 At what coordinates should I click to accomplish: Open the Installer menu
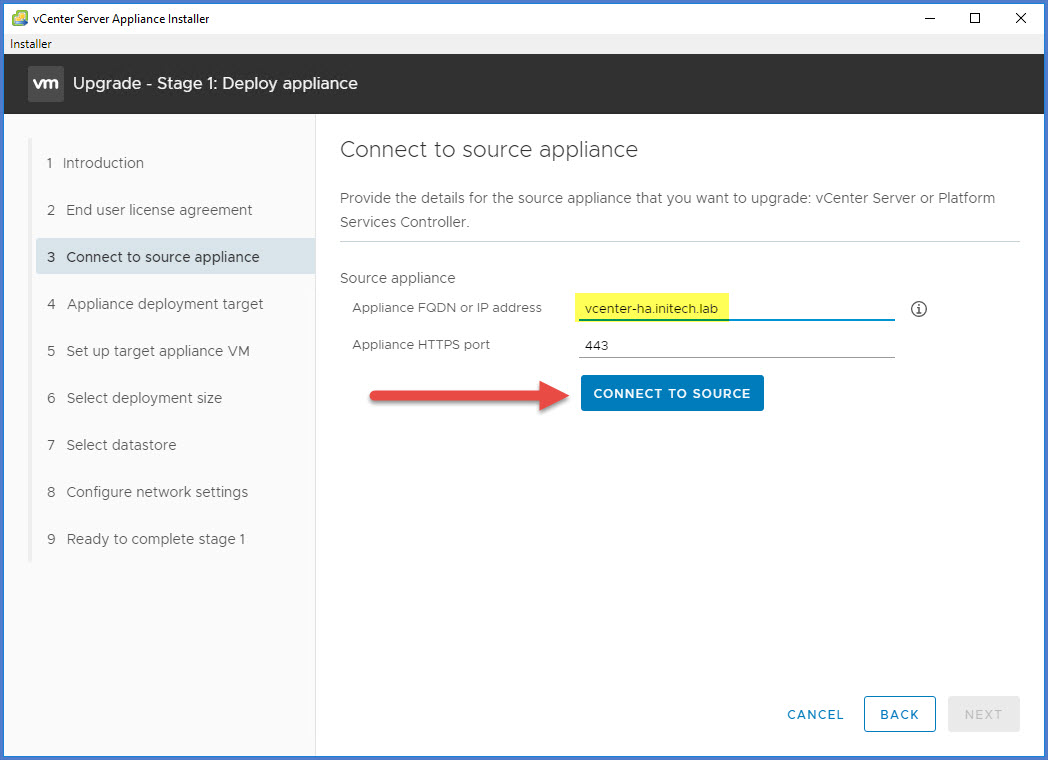31,44
